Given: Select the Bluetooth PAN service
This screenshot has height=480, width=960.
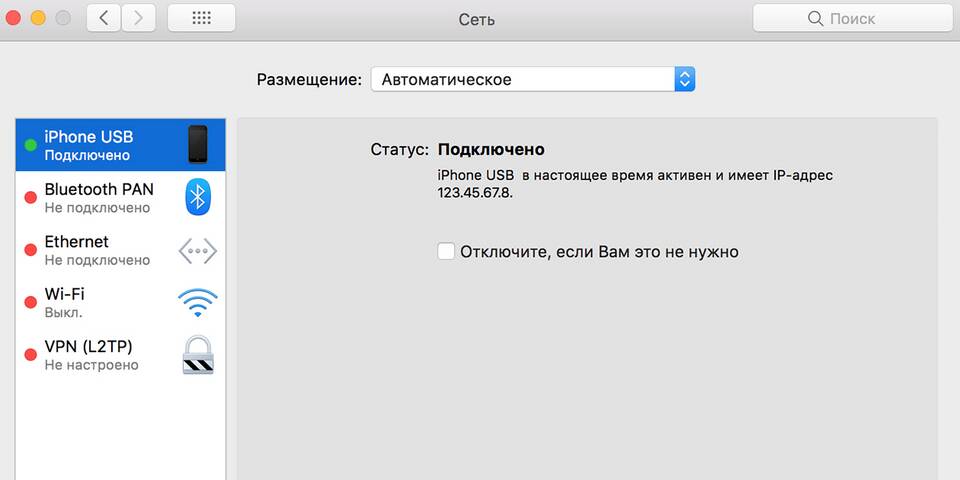Looking at the screenshot, I should [121, 198].
